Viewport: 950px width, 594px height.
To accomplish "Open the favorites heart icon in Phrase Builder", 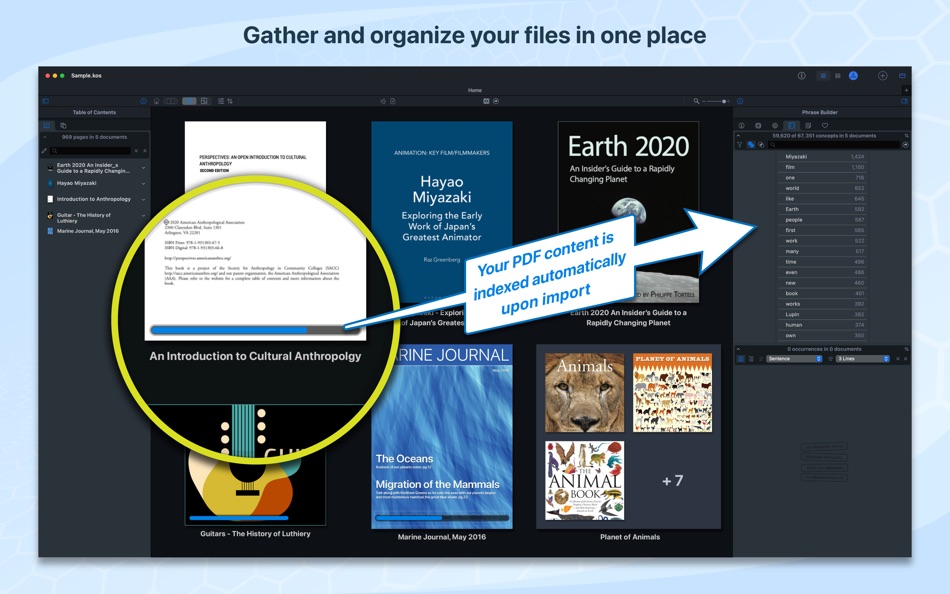I will click(825, 125).
